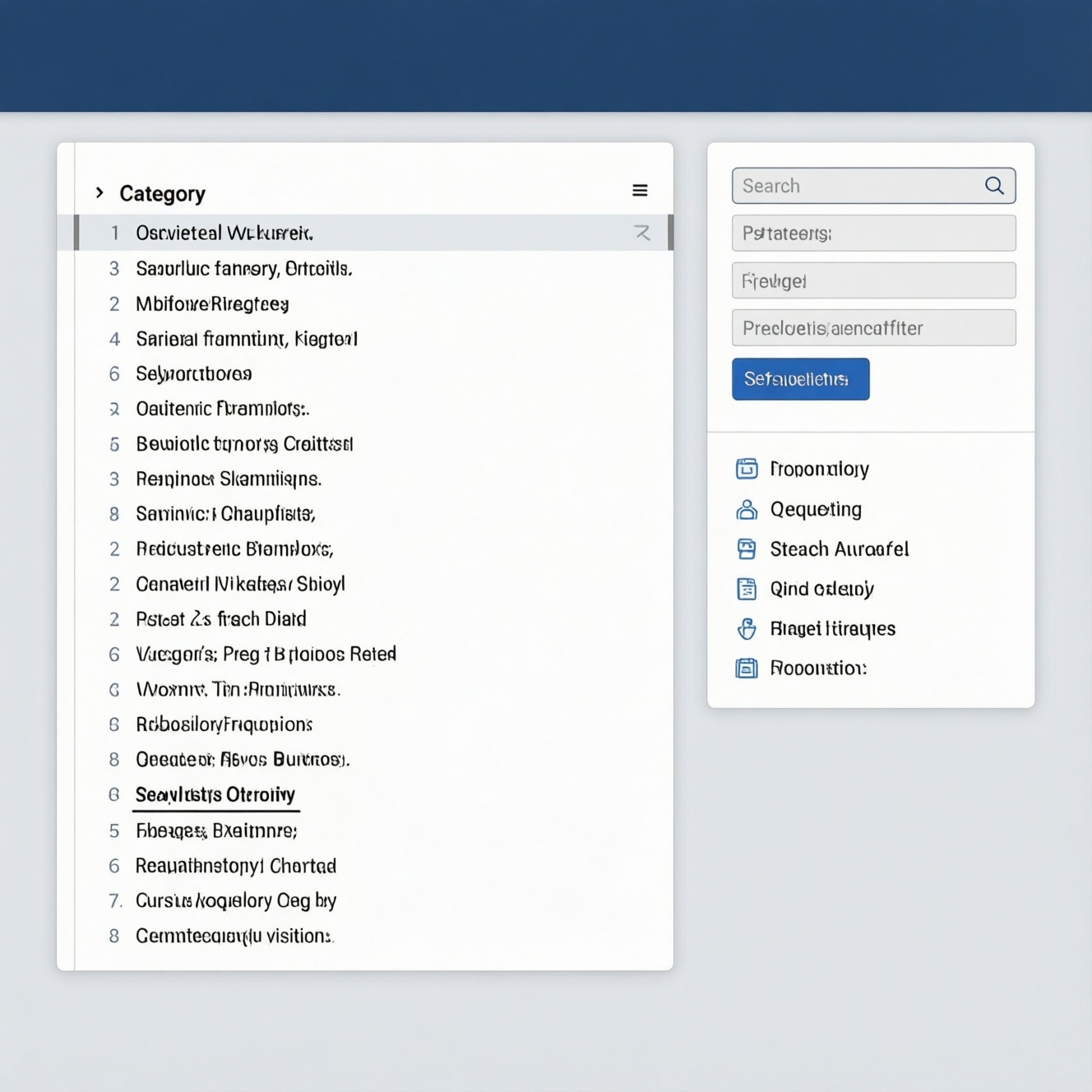
Task: Select the Gemnteoaɪoɥɥu visitions row
Action: pos(373,936)
